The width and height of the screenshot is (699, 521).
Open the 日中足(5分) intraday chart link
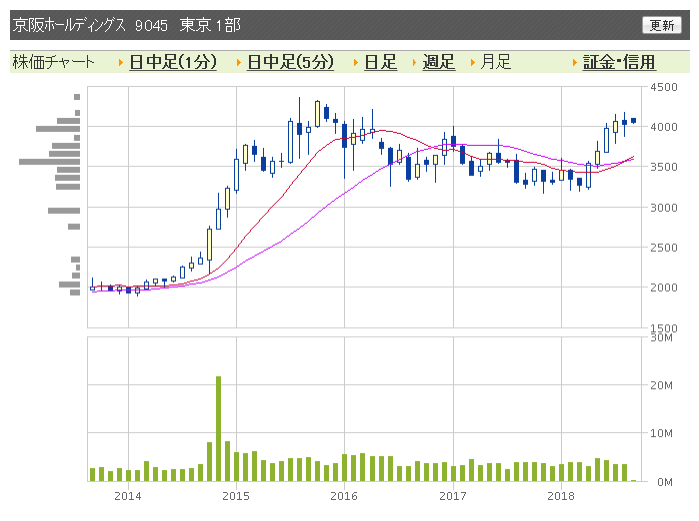[290, 62]
